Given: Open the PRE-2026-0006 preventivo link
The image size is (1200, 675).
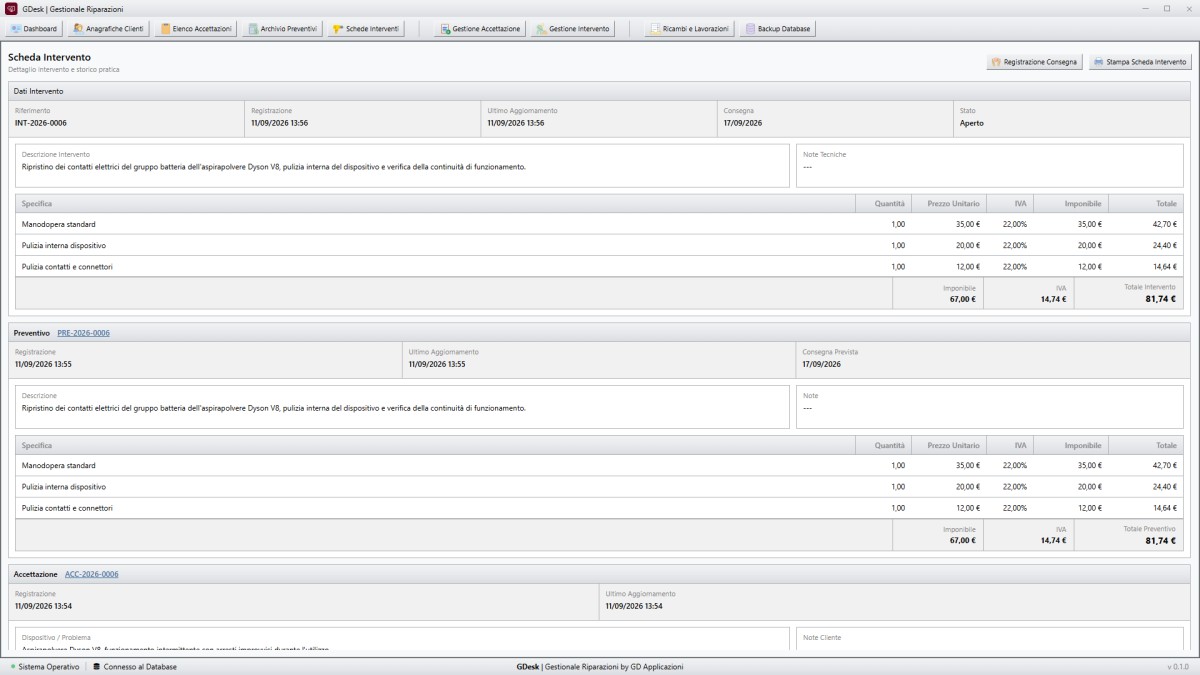Looking at the screenshot, I should 84,332.
